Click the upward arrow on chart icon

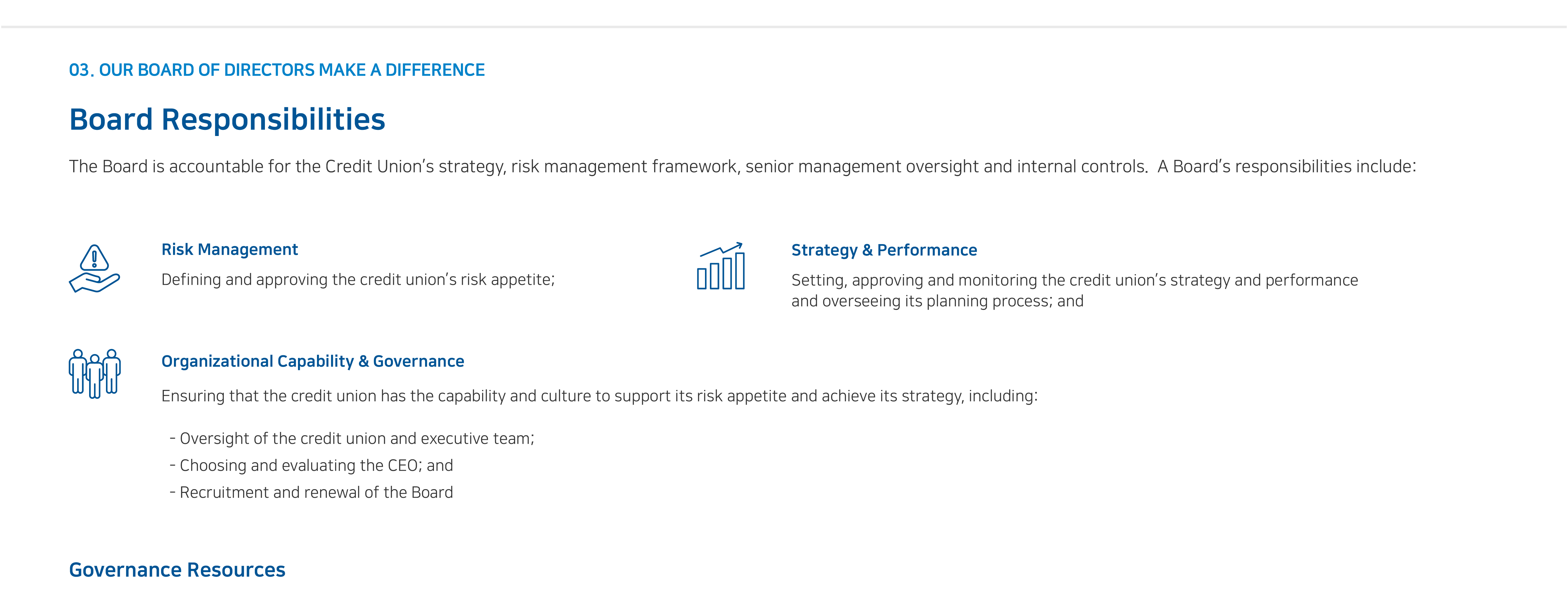click(721, 249)
